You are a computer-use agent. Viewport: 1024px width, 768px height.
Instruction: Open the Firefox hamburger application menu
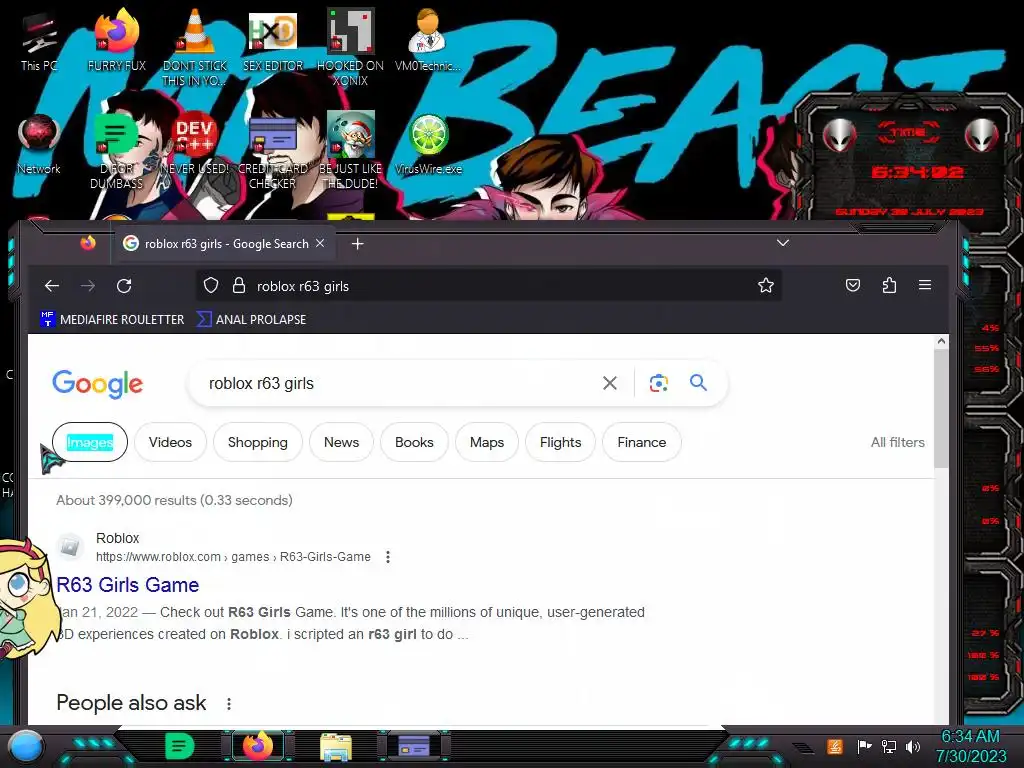925,285
